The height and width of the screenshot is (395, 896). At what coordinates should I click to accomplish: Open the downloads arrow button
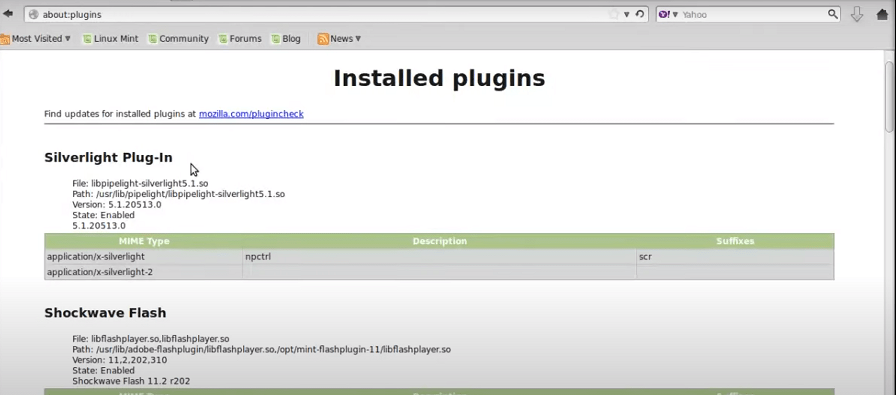[857, 14]
